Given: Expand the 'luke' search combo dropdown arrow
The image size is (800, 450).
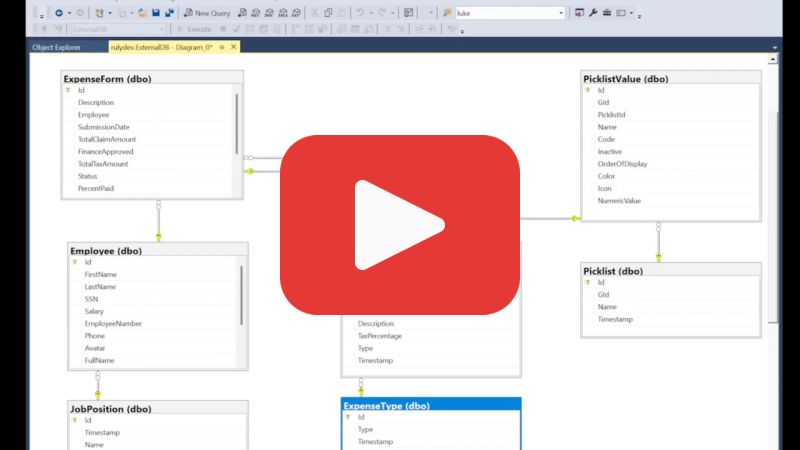Looking at the screenshot, I should point(561,13).
